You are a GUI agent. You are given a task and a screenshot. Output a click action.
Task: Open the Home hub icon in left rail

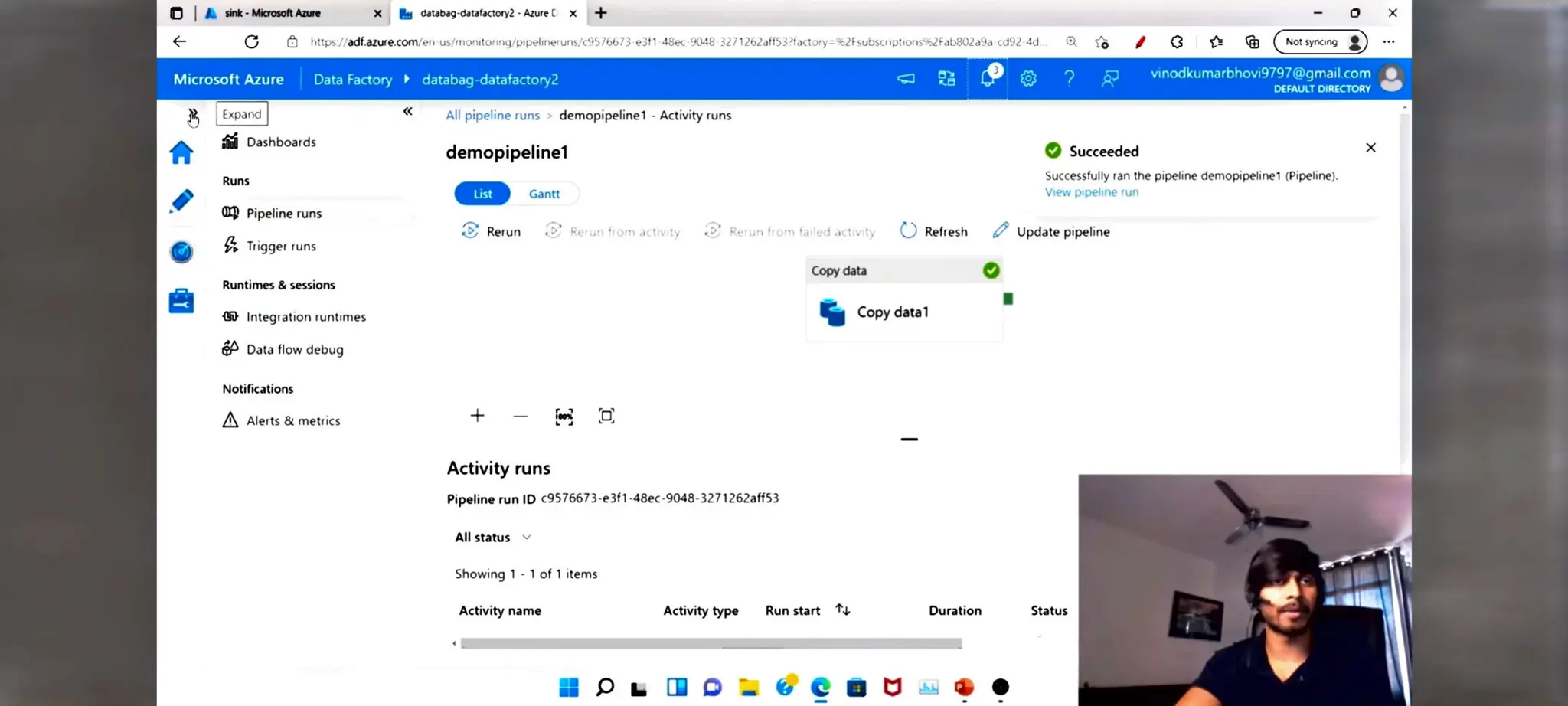coord(181,152)
